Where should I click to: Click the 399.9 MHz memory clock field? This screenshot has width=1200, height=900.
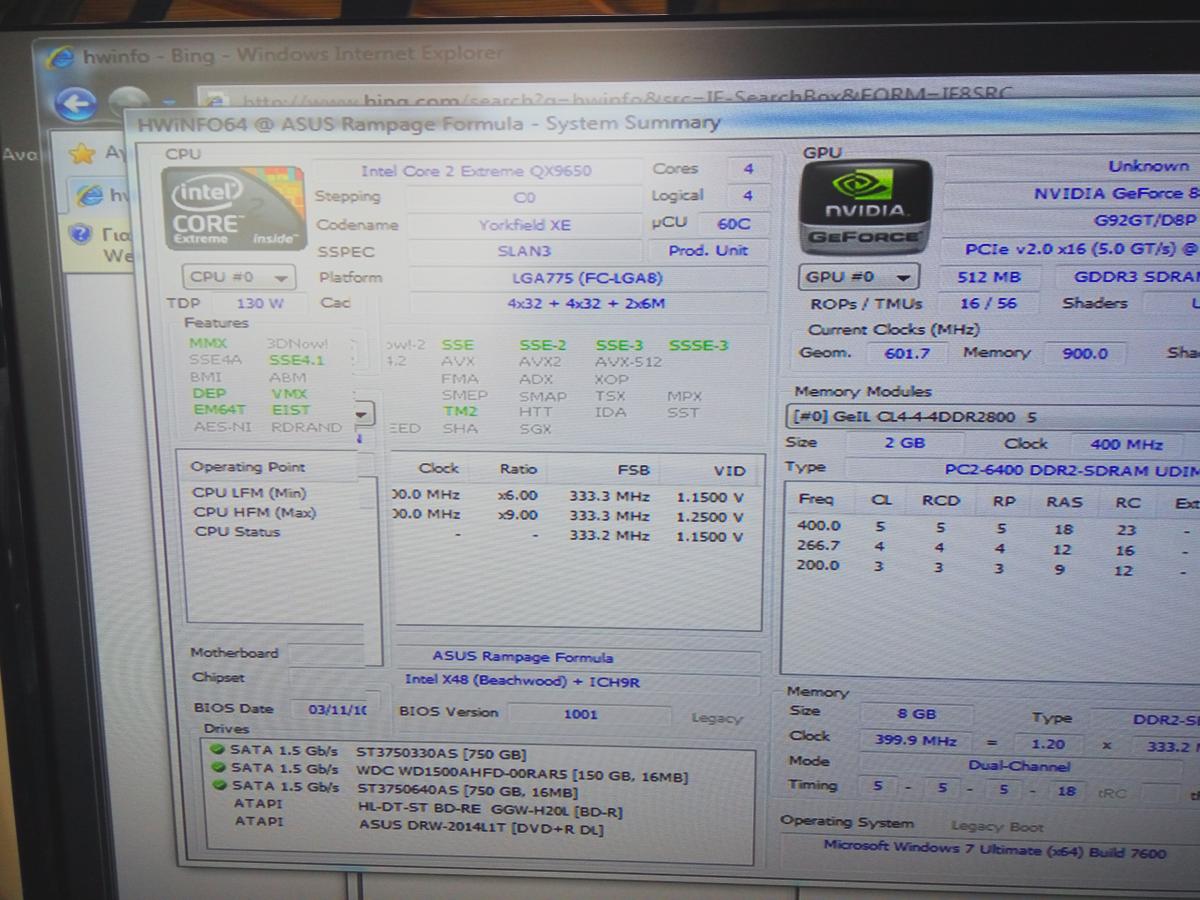[x=916, y=741]
